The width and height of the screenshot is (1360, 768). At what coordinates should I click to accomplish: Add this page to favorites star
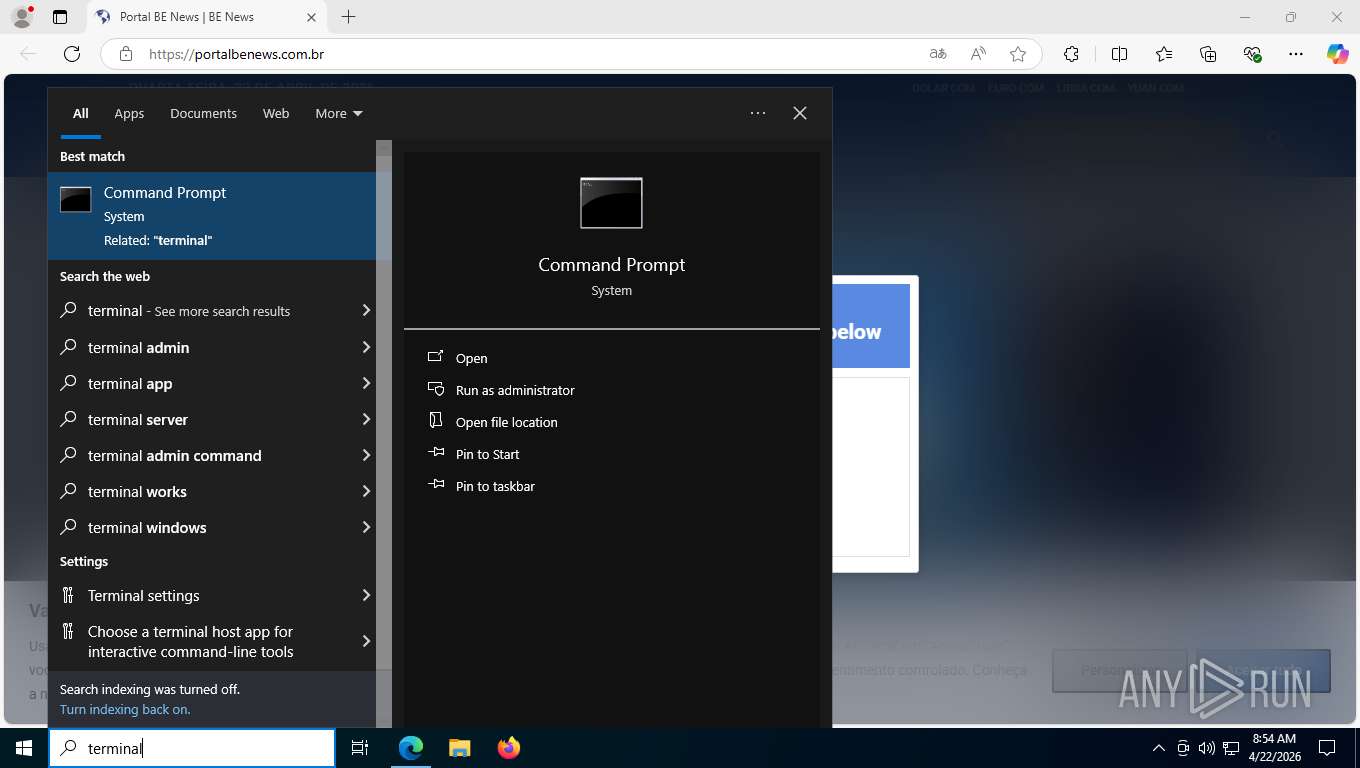coord(1018,54)
